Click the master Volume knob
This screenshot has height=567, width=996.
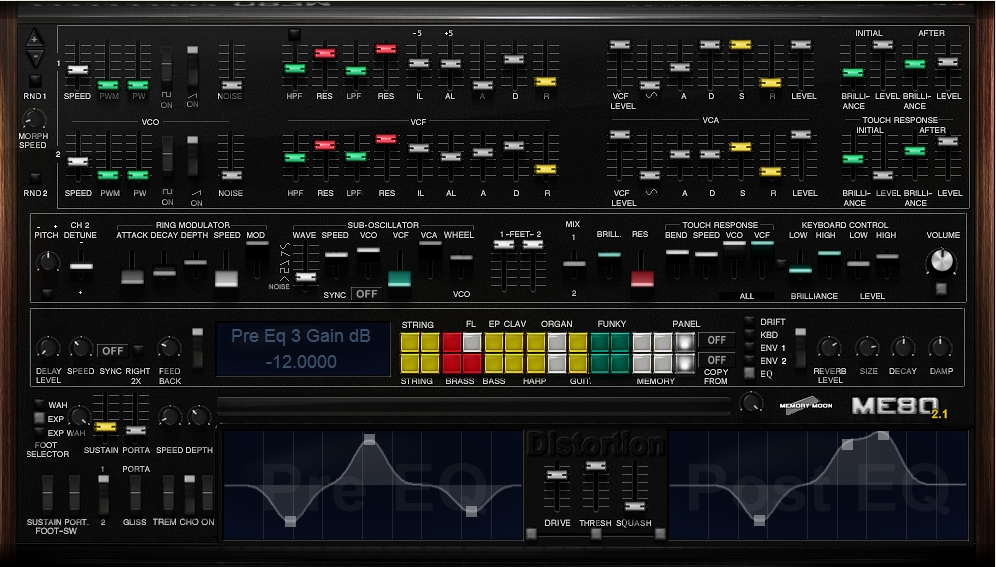tap(940, 262)
